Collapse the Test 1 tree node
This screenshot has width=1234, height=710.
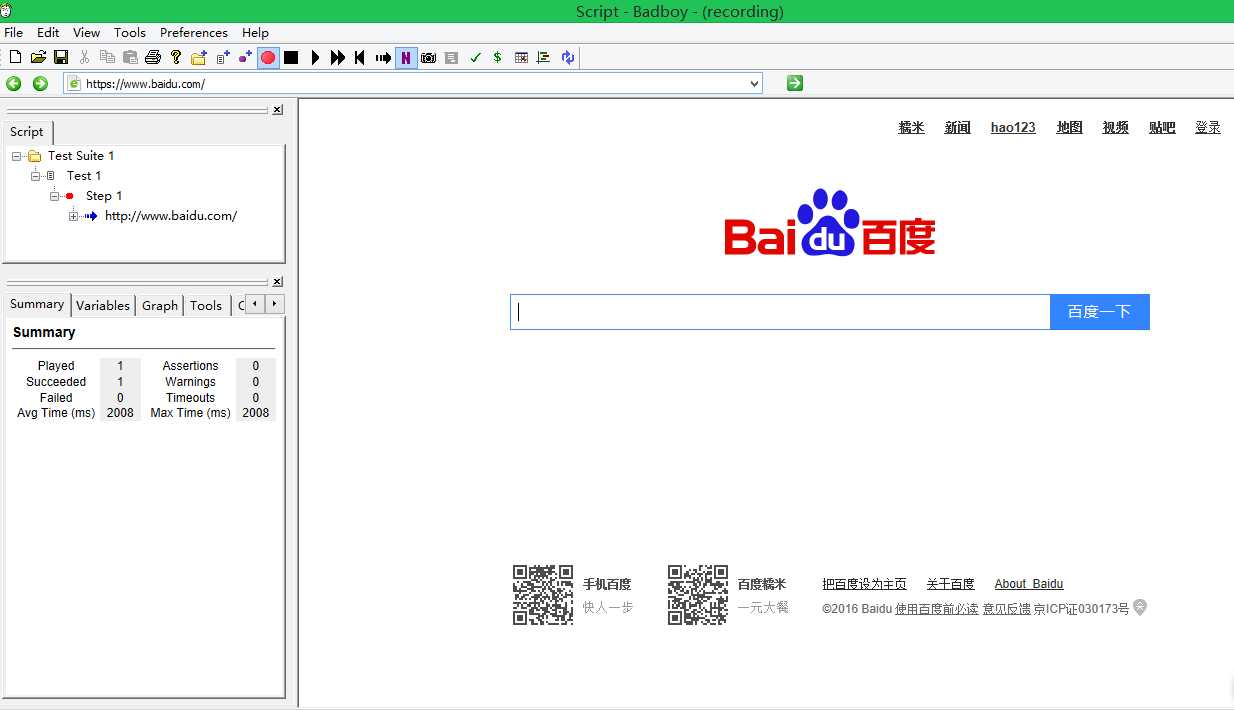point(36,176)
